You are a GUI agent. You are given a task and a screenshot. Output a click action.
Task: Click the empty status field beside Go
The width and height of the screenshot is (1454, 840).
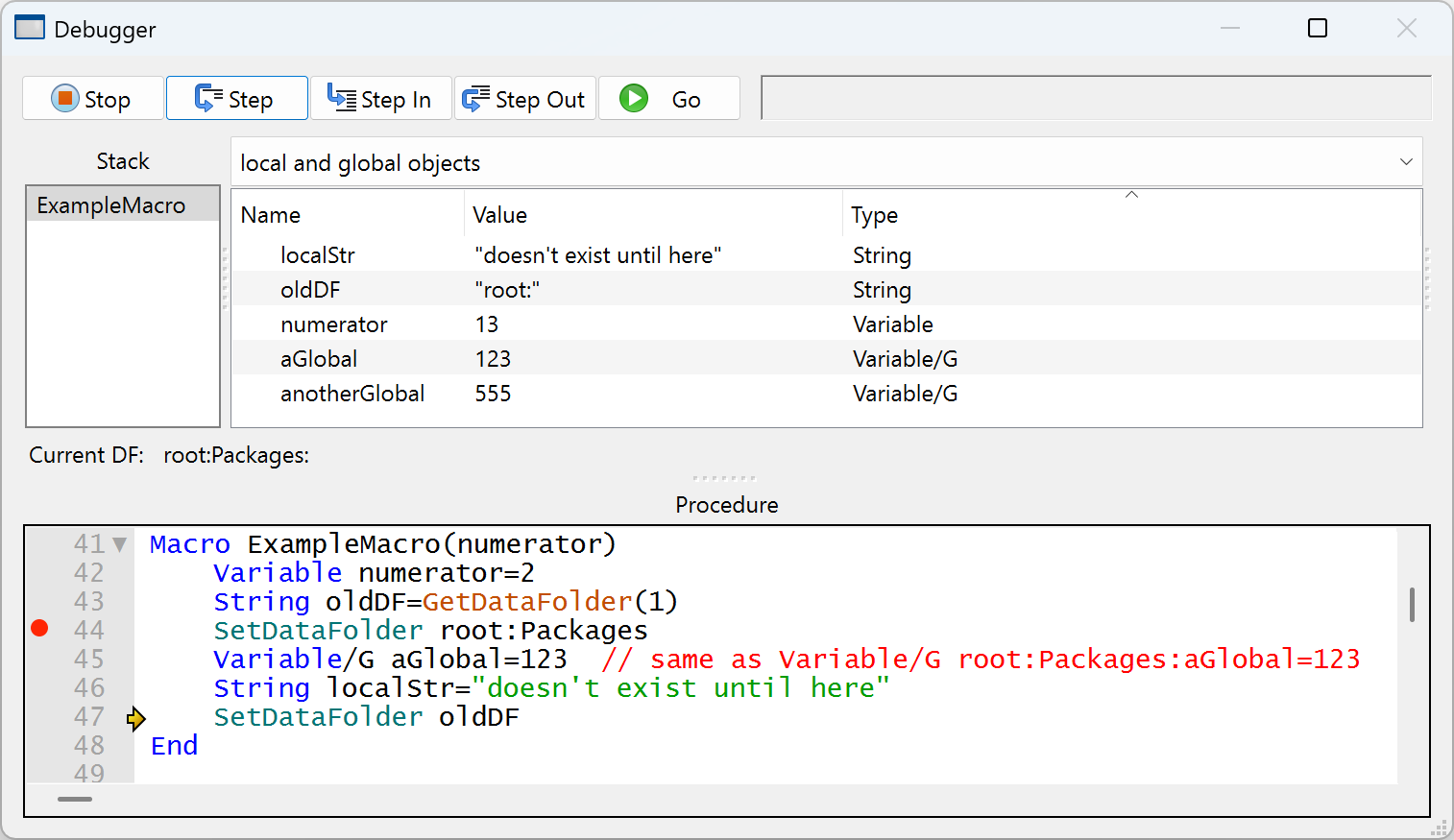(x=1095, y=99)
